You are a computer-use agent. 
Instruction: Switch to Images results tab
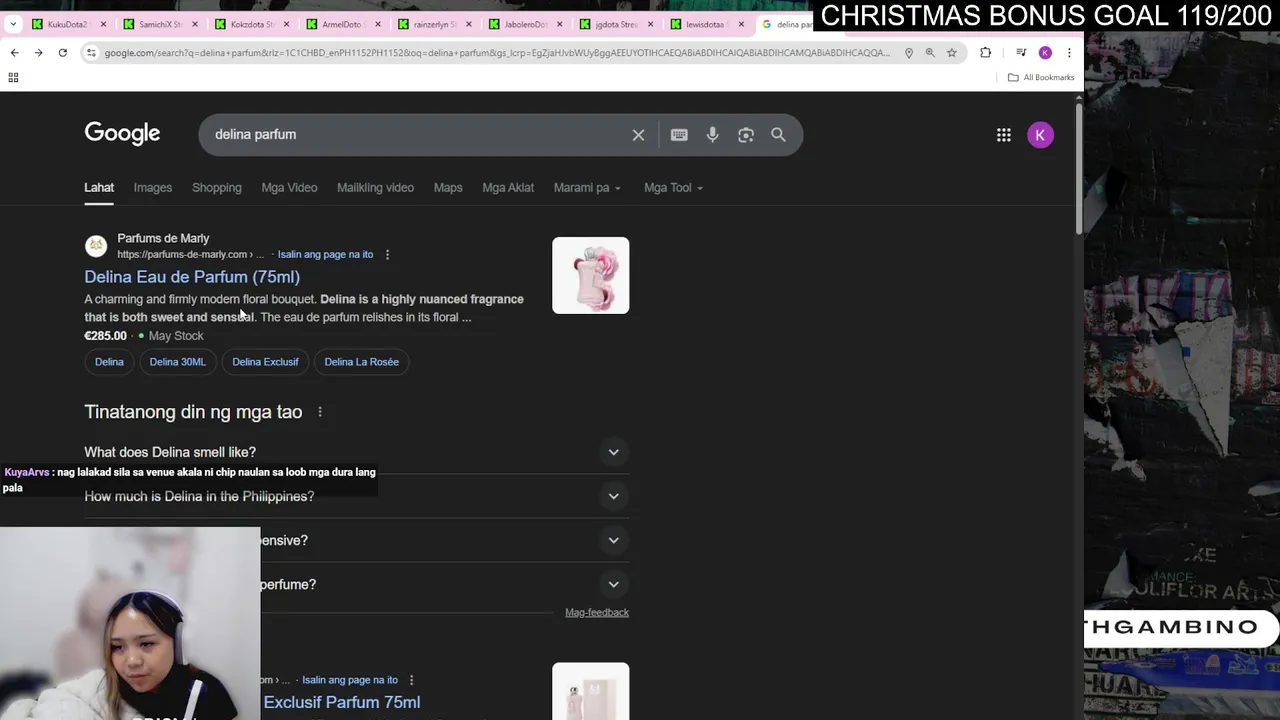point(153,188)
